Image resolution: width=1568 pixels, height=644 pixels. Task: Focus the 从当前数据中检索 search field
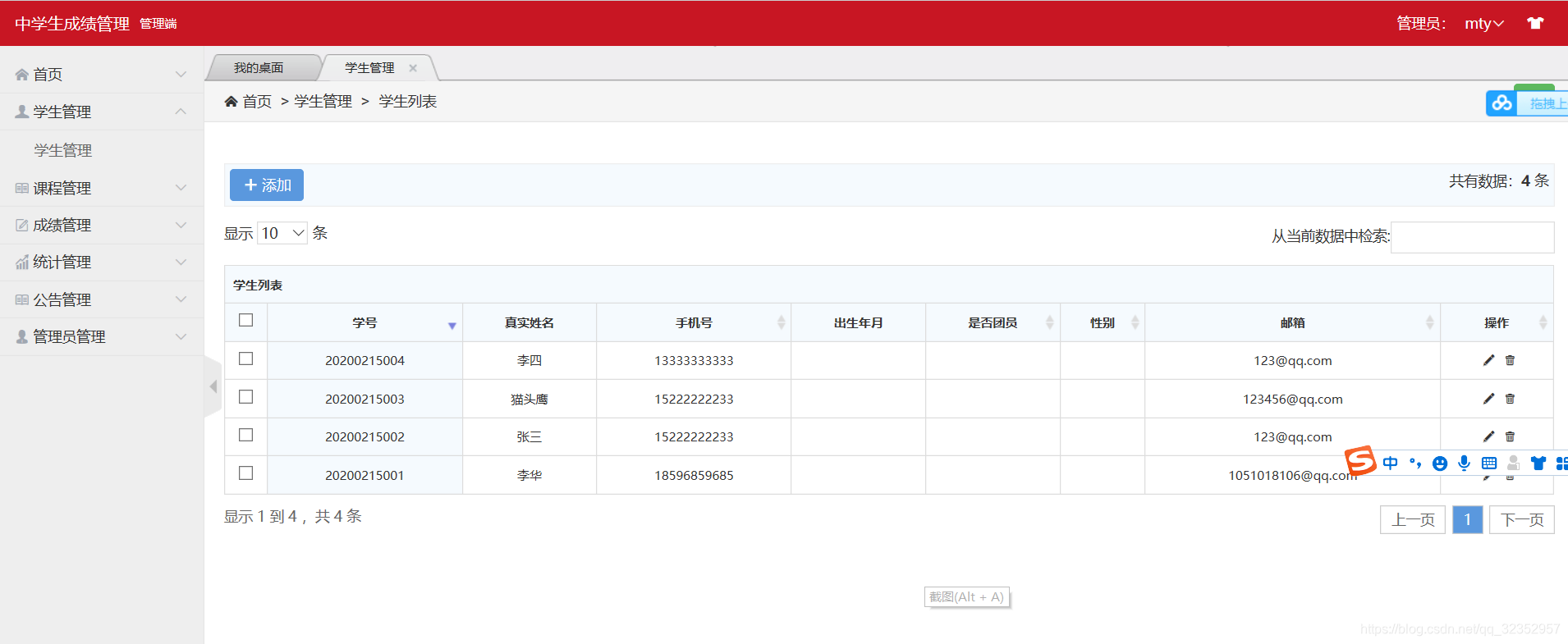click(x=1472, y=237)
